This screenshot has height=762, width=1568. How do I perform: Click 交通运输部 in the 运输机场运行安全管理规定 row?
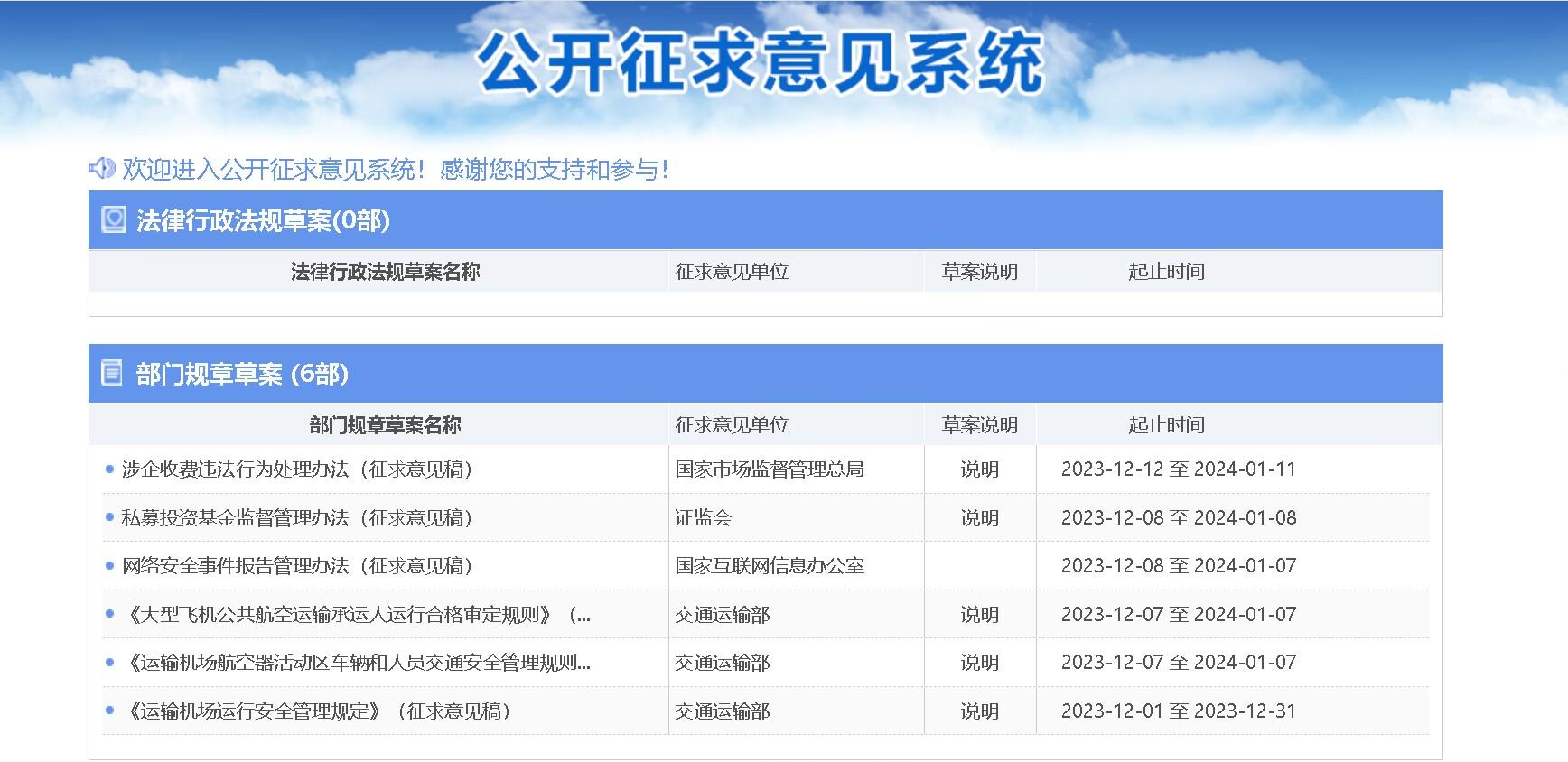point(723,711)
